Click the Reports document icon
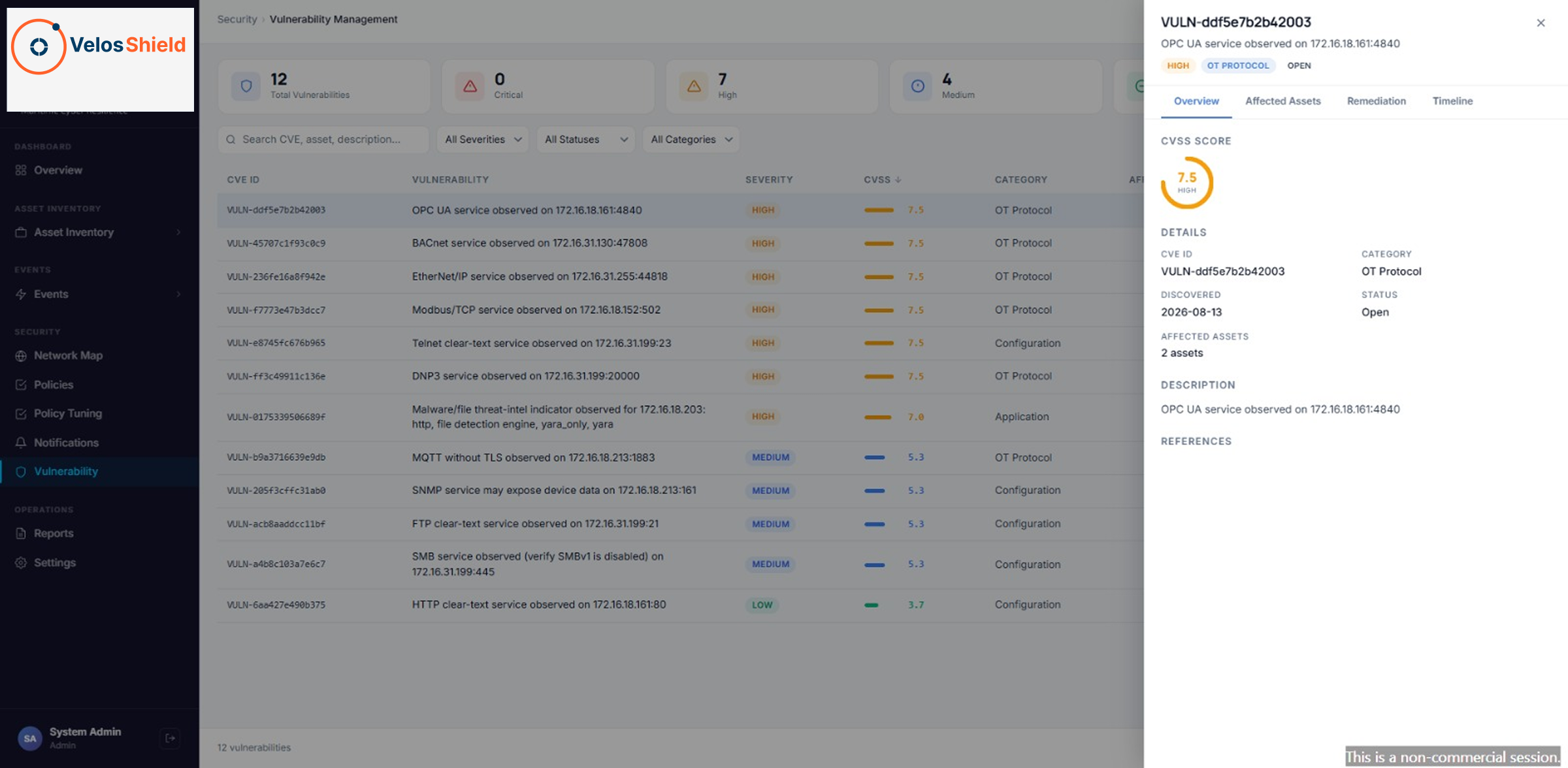This screenshot has width=1568, height=768. (x=21, y=534)
